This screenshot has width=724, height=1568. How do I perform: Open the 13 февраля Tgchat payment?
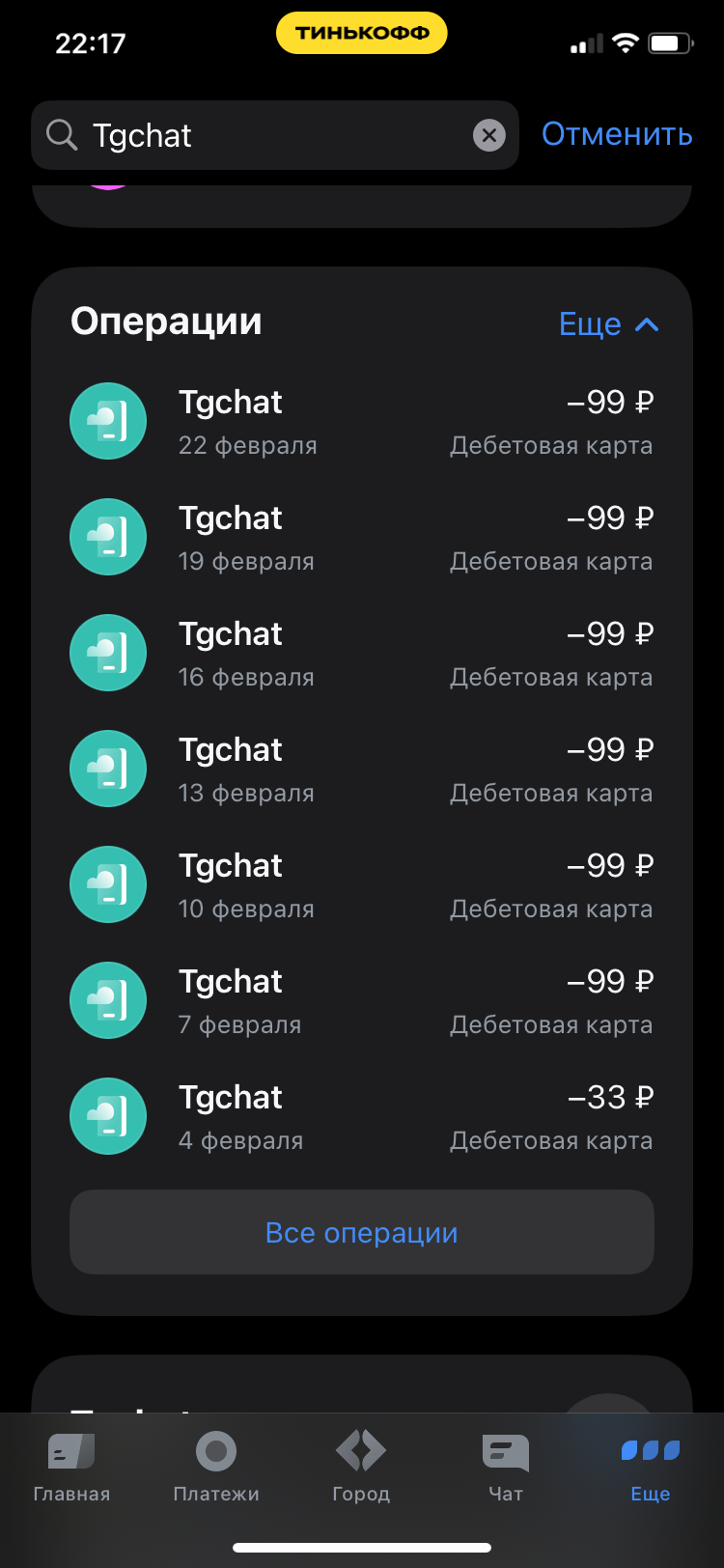(x=362, y=770)
